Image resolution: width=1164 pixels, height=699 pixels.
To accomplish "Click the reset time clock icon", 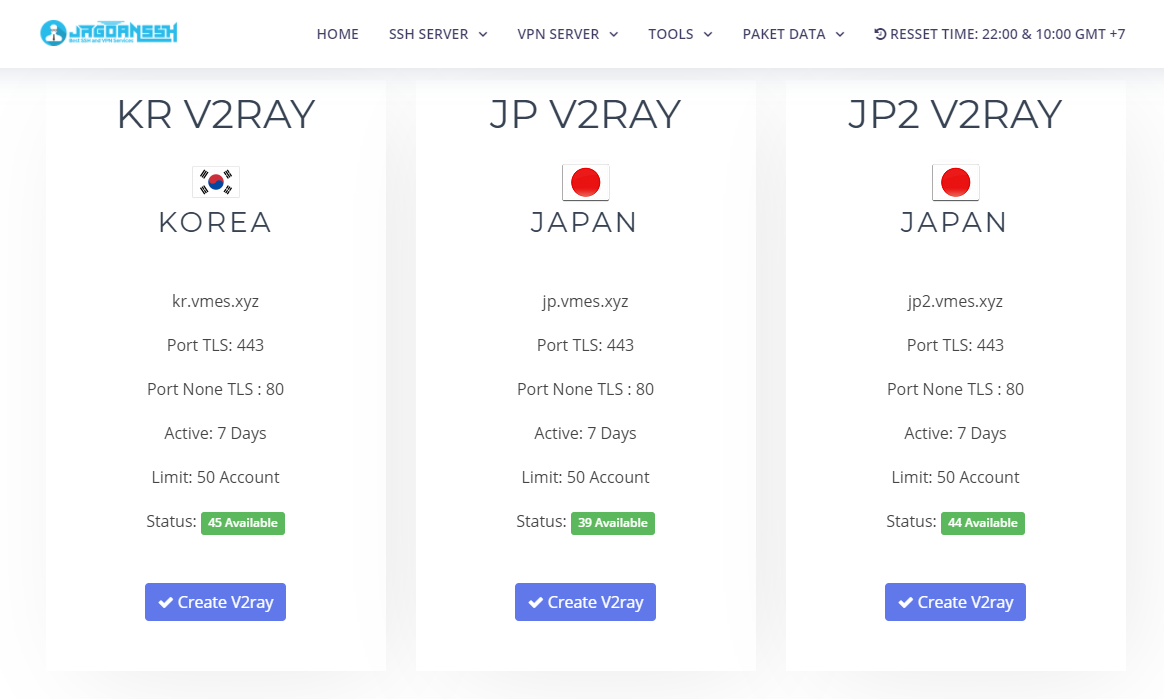I will pyautogui.click(x=880, y=34).
